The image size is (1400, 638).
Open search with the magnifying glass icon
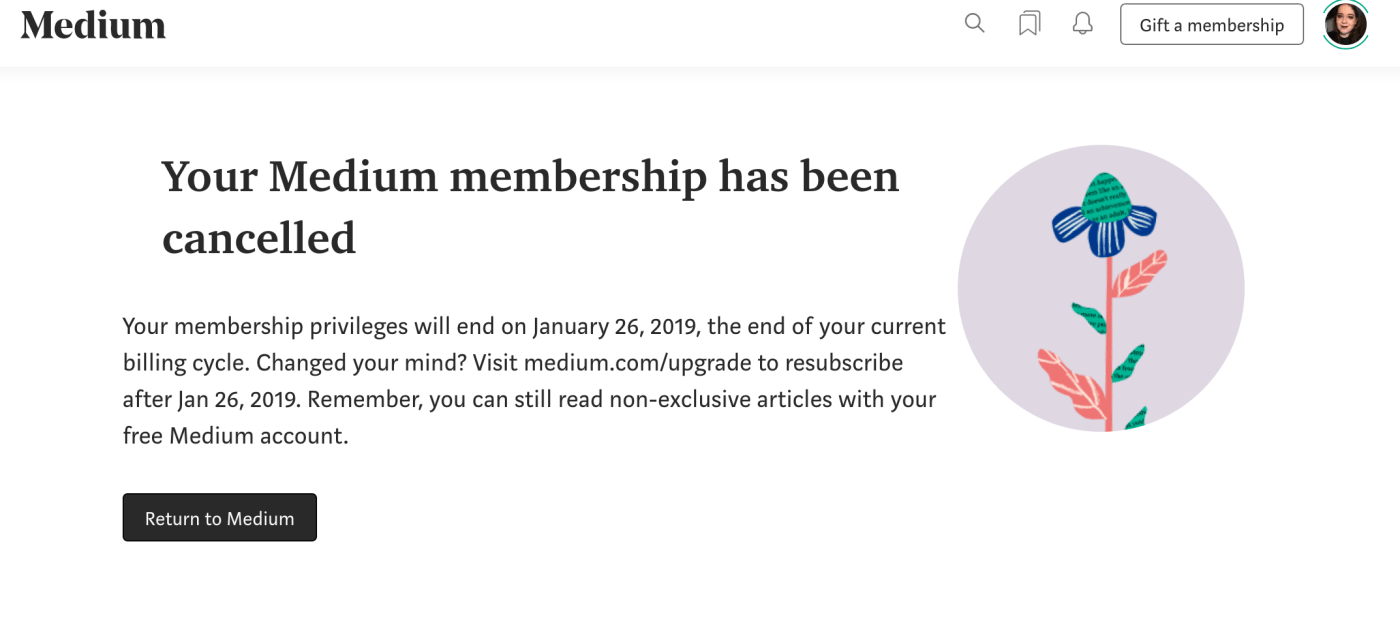pos(974,24)
